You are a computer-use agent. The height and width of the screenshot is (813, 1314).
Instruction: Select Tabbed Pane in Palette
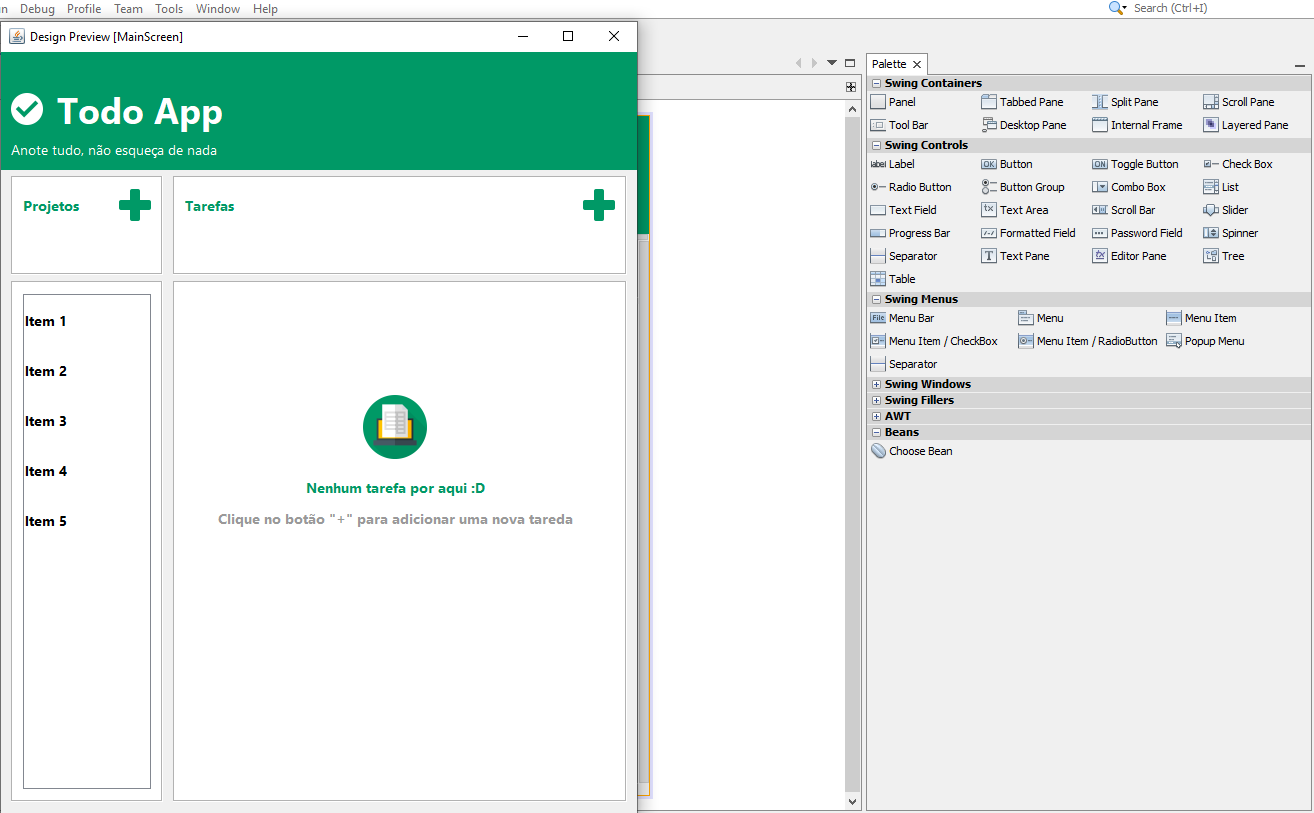[1022, 102]
